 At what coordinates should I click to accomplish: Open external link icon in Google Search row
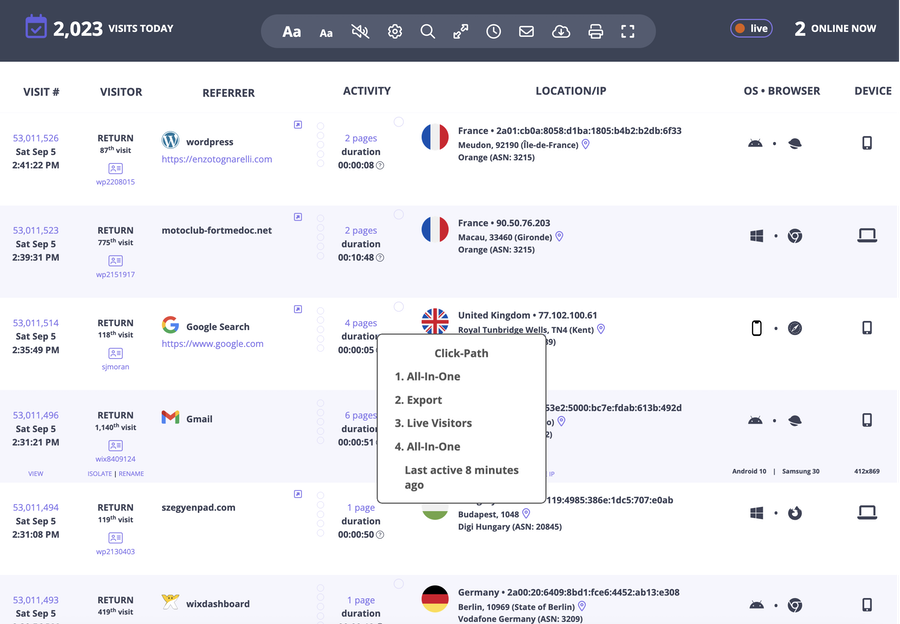tap(298, 309)
